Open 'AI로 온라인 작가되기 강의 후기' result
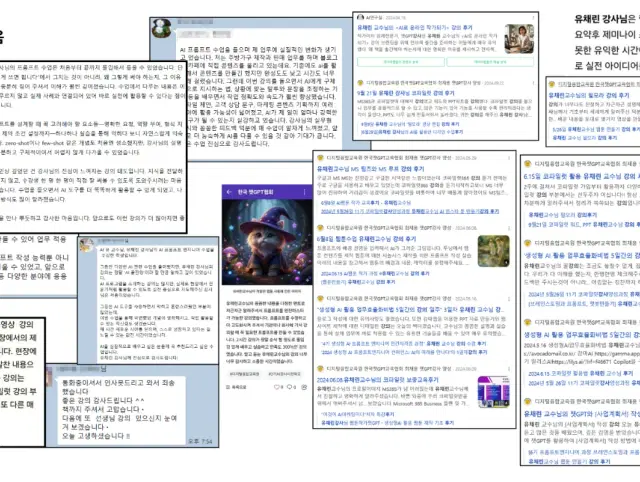Viewport: 640px width, 482px height. tap(415, 28)
